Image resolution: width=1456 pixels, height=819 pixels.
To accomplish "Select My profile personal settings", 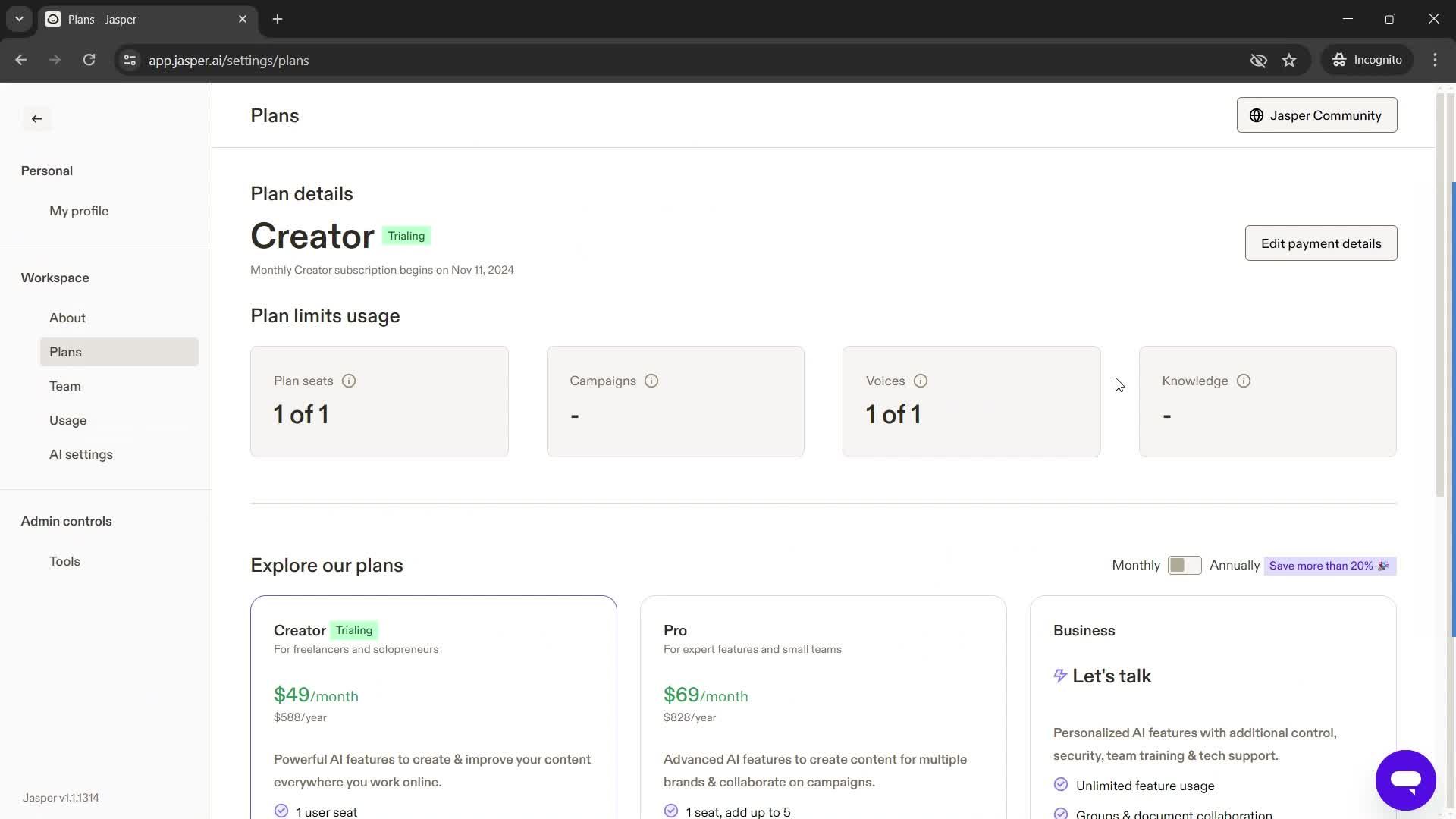I will tap(78, 212).
